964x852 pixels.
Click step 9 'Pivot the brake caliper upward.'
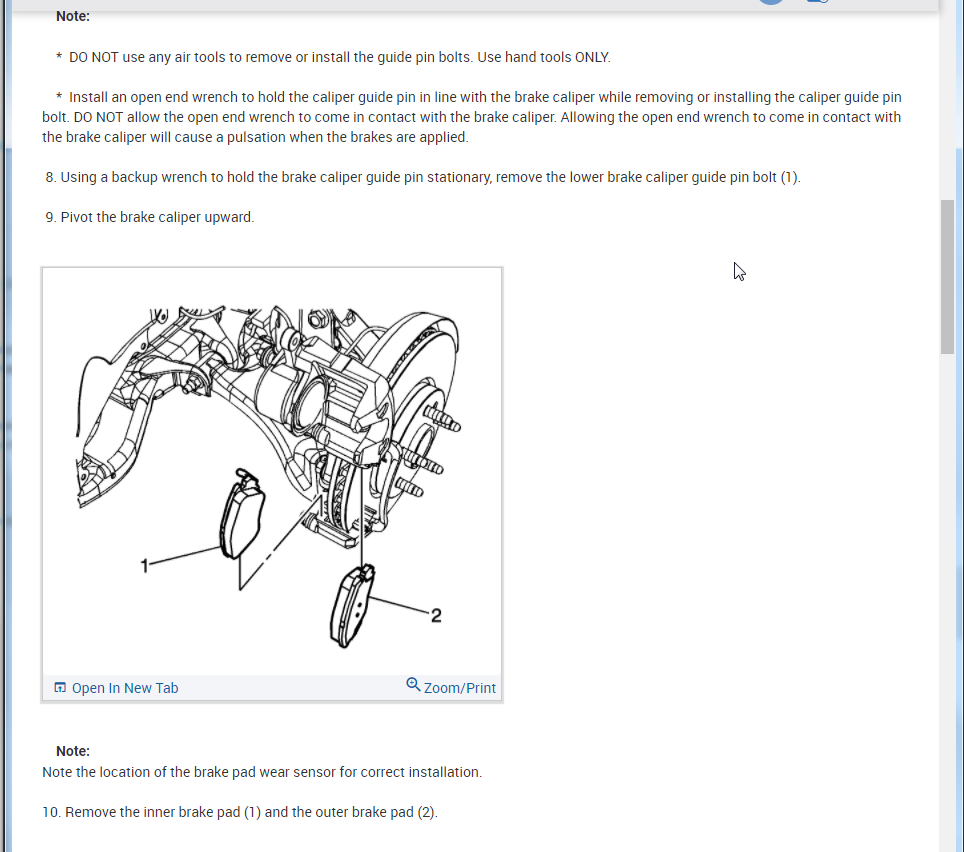click(149, 217)
